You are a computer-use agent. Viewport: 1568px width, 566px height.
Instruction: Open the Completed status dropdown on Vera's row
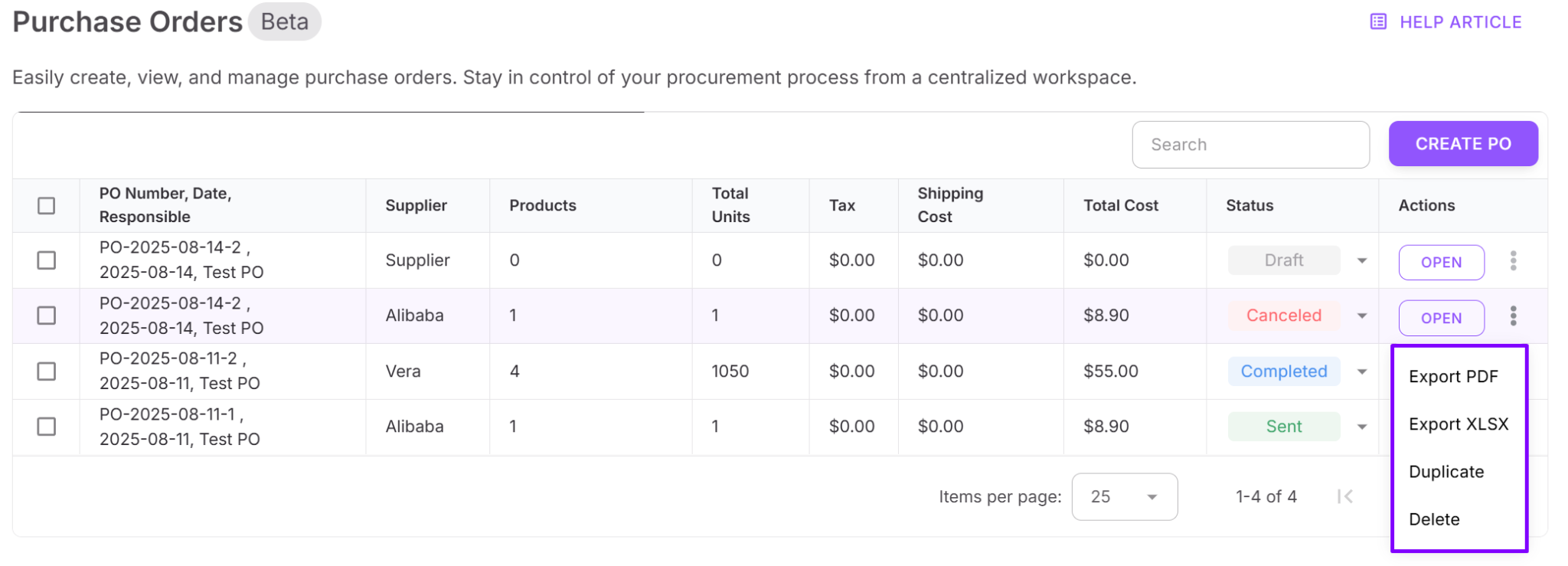pos(1362,371)
